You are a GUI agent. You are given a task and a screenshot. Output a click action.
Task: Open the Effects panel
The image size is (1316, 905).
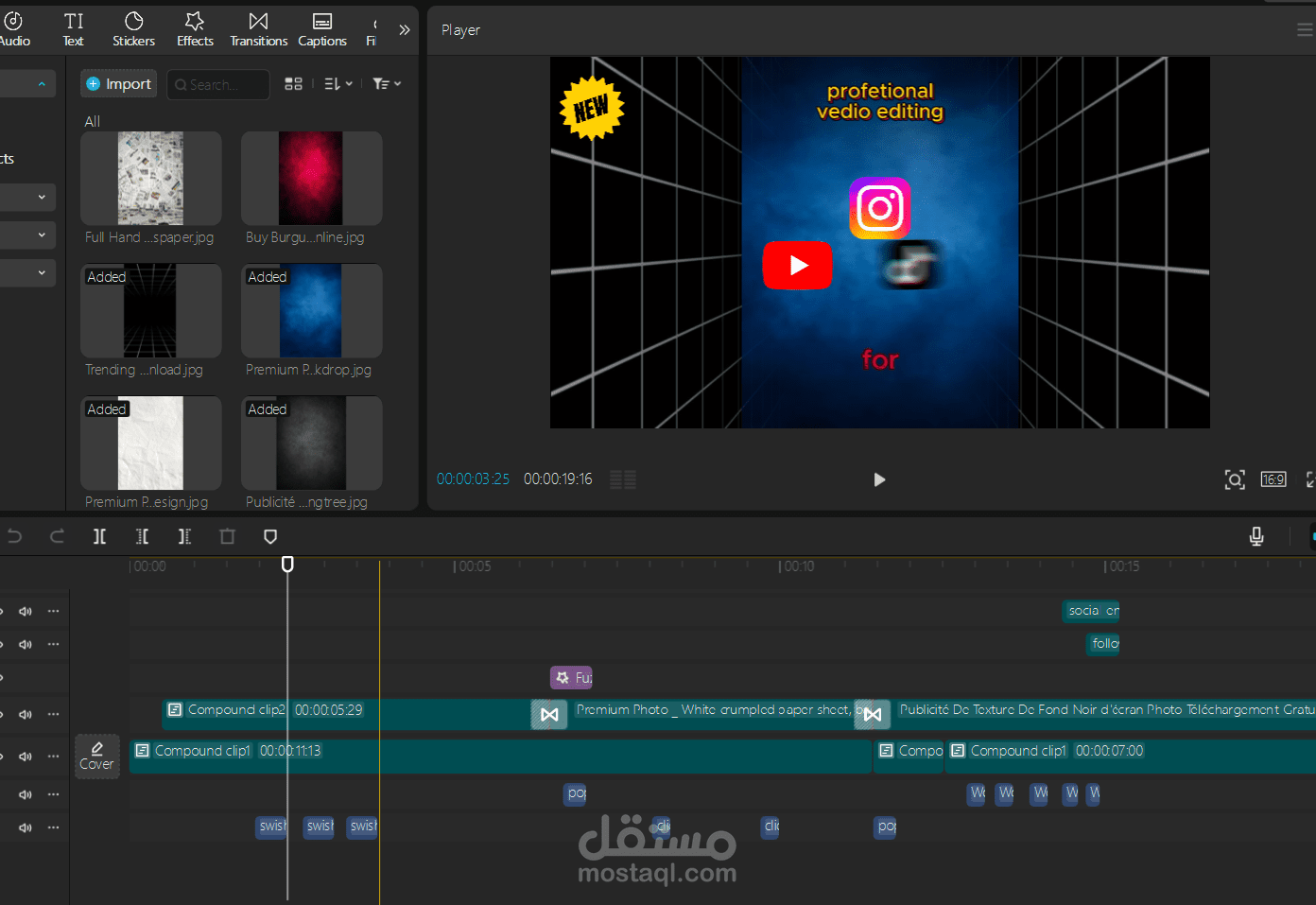[x=195, y=29]
